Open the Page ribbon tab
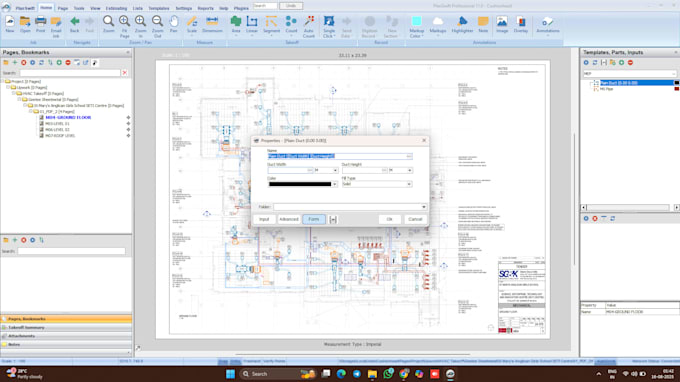The height and width of the screenshot is (382, 680). 63,8
